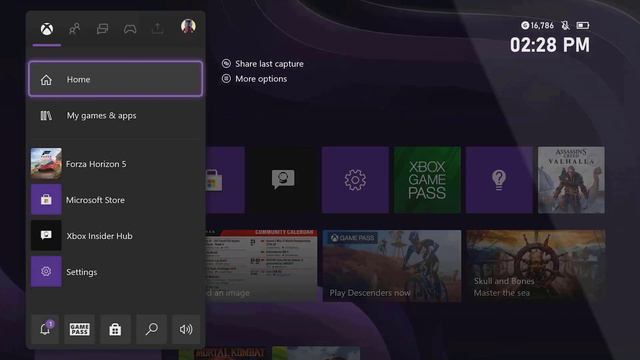Image resolution: width=640 pixels, height=360 pixels.
Task: Click the Microsoft Store bag icon tile
Action: pyautogui.click(x=46, y=200)
